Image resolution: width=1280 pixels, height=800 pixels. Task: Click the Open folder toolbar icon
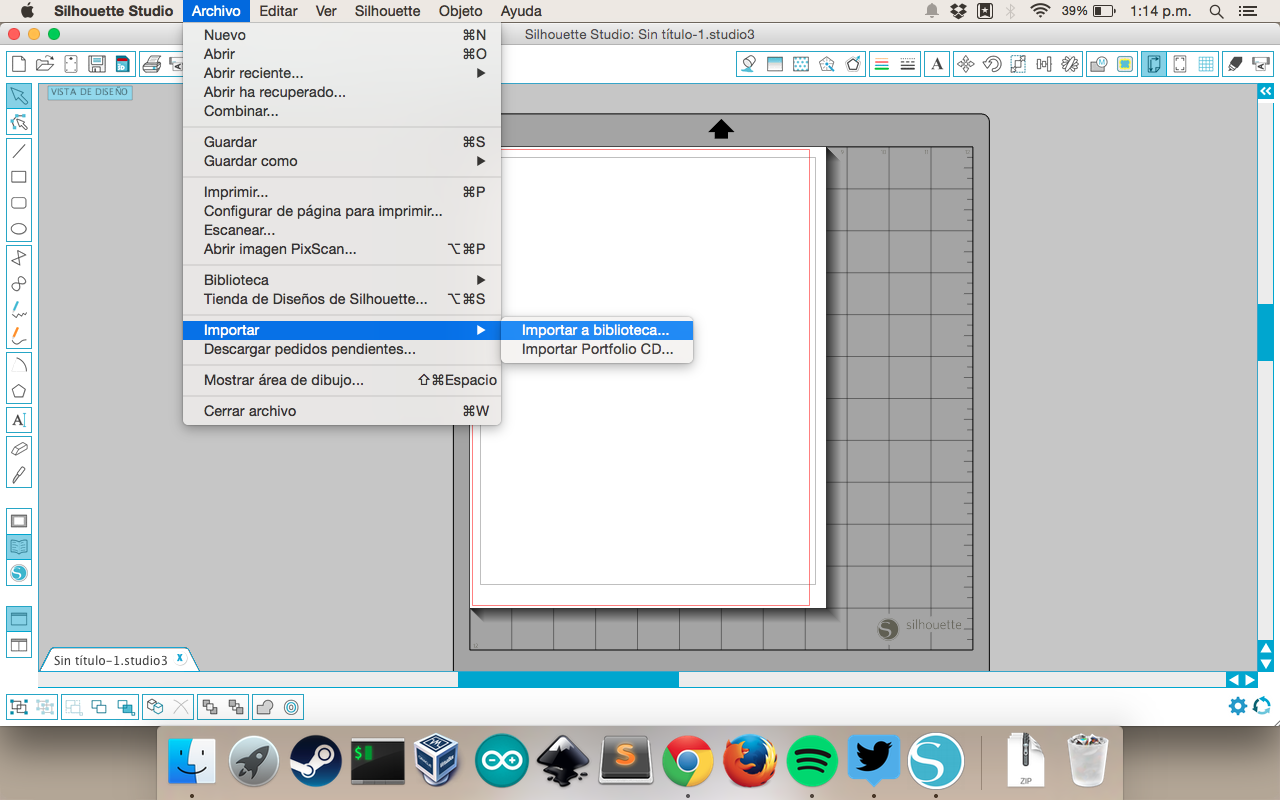pos(44,64)
